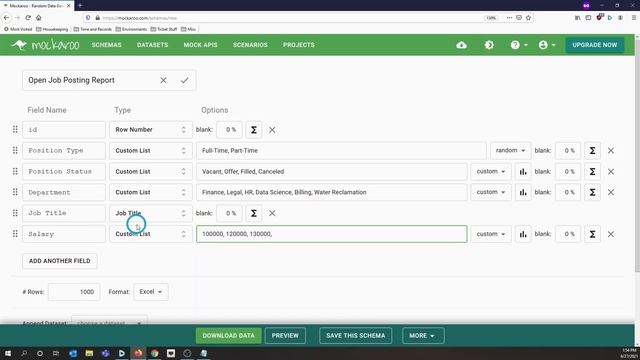Open formula sigma for Position Type field
This screenshot has height=360, width=640.
click(592, 151)
